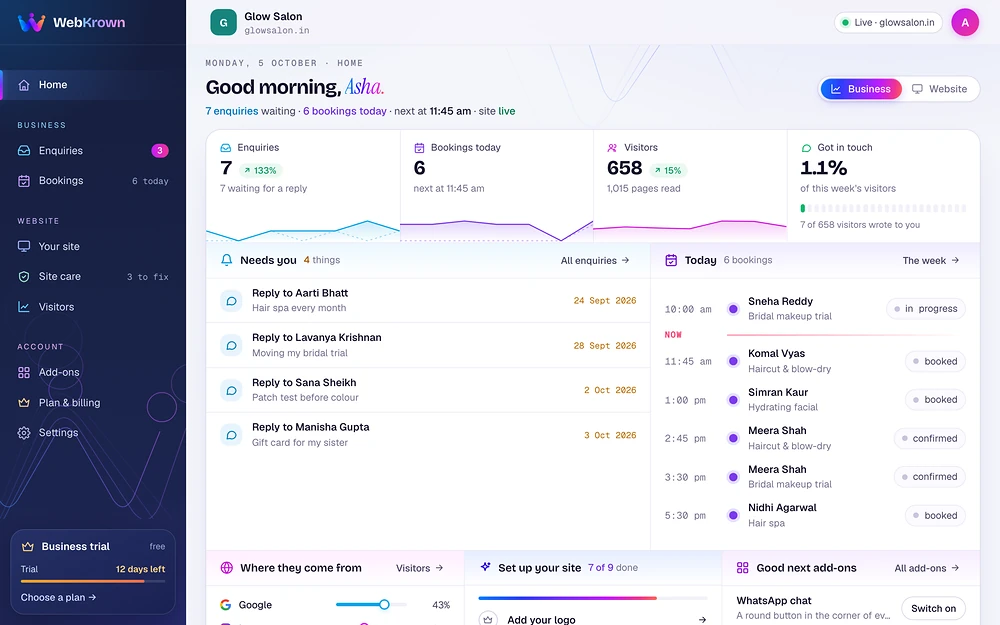Screen dimensions: 1000x625
Task: Click the 7 enquiries waiting link
Action: [232, 111]
